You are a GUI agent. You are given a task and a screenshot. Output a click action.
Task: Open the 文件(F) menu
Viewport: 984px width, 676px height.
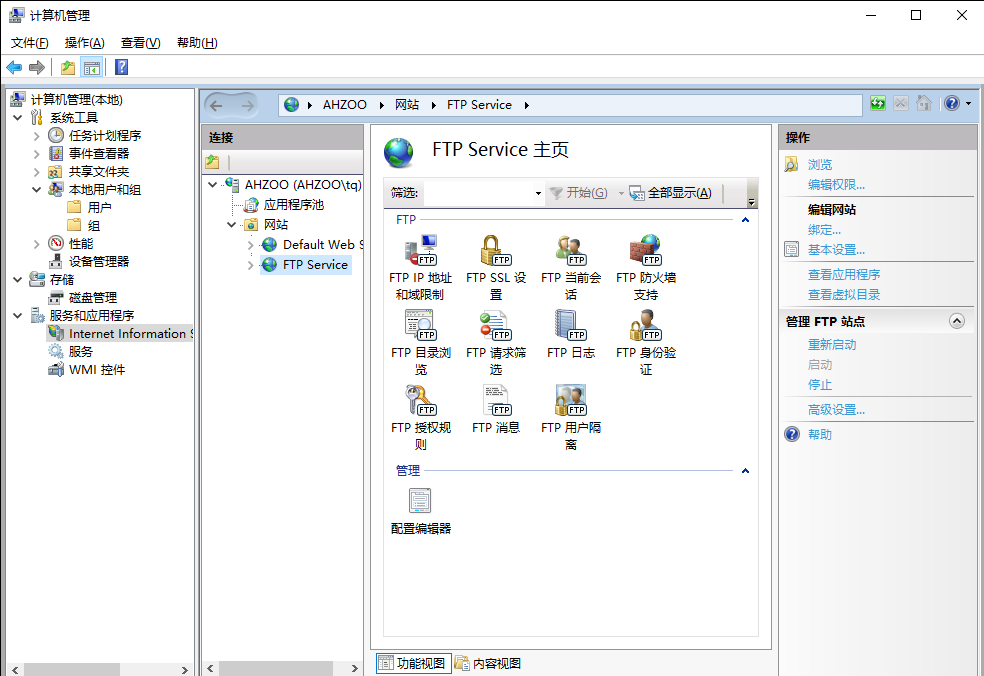pyautogui.click(x=29, y=43)
